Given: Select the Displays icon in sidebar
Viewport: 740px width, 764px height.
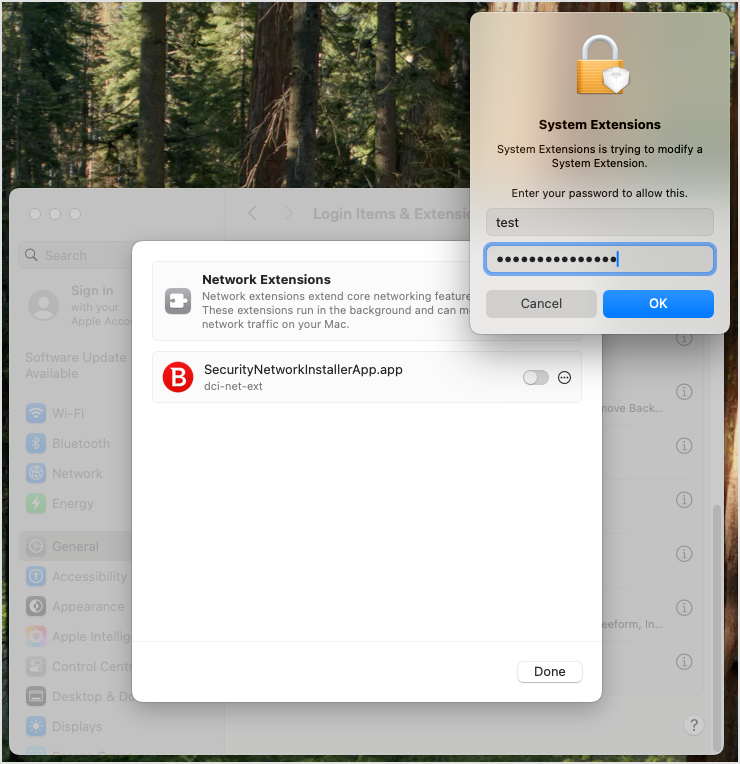Looking at the screenshot, I should [x=36, y=726].
